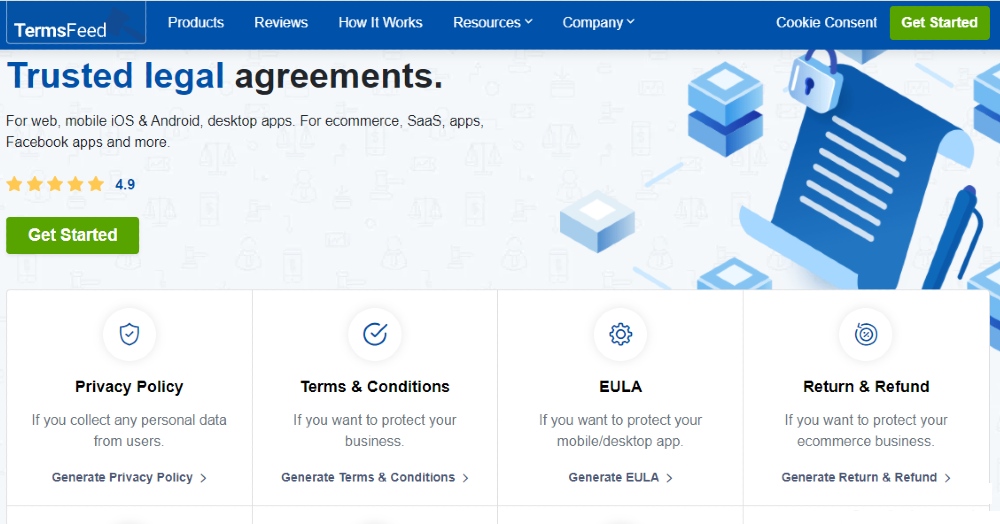Open How It Works page

pyautogui.click(x=380, y=22)
